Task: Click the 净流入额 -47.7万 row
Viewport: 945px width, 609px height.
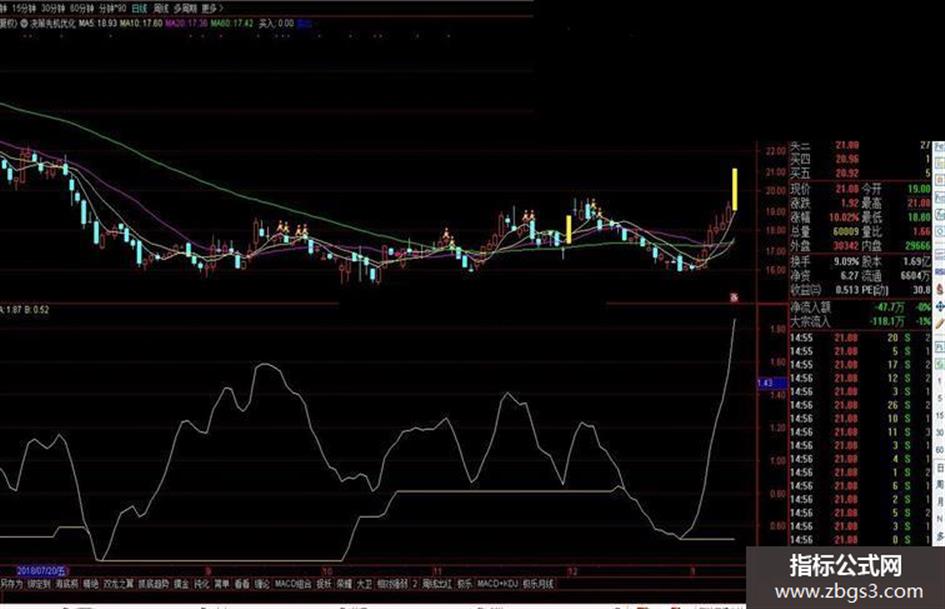Action: (x=861, y=308)
